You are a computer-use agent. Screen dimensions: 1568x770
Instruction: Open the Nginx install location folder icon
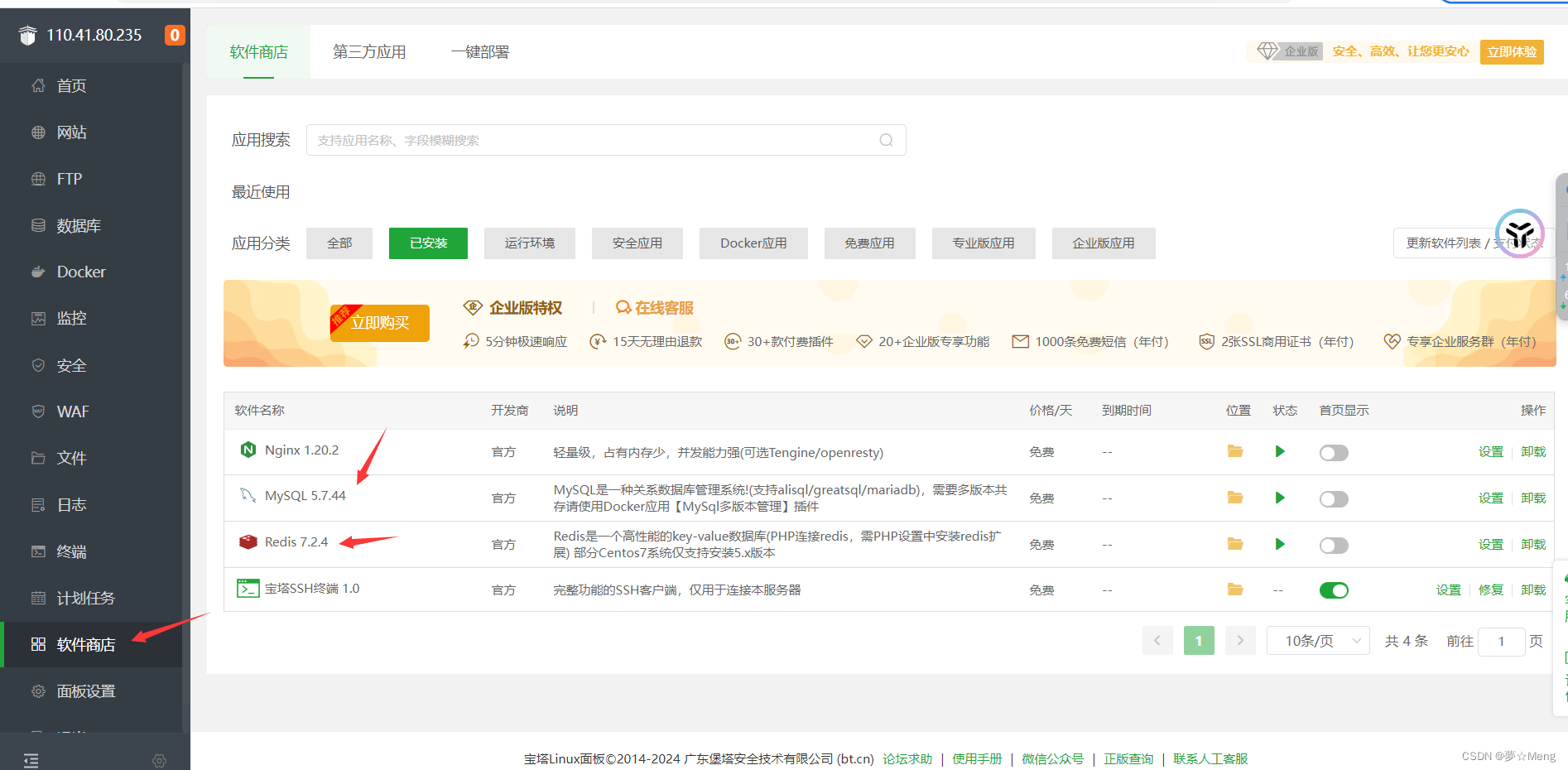(1235, 451)
